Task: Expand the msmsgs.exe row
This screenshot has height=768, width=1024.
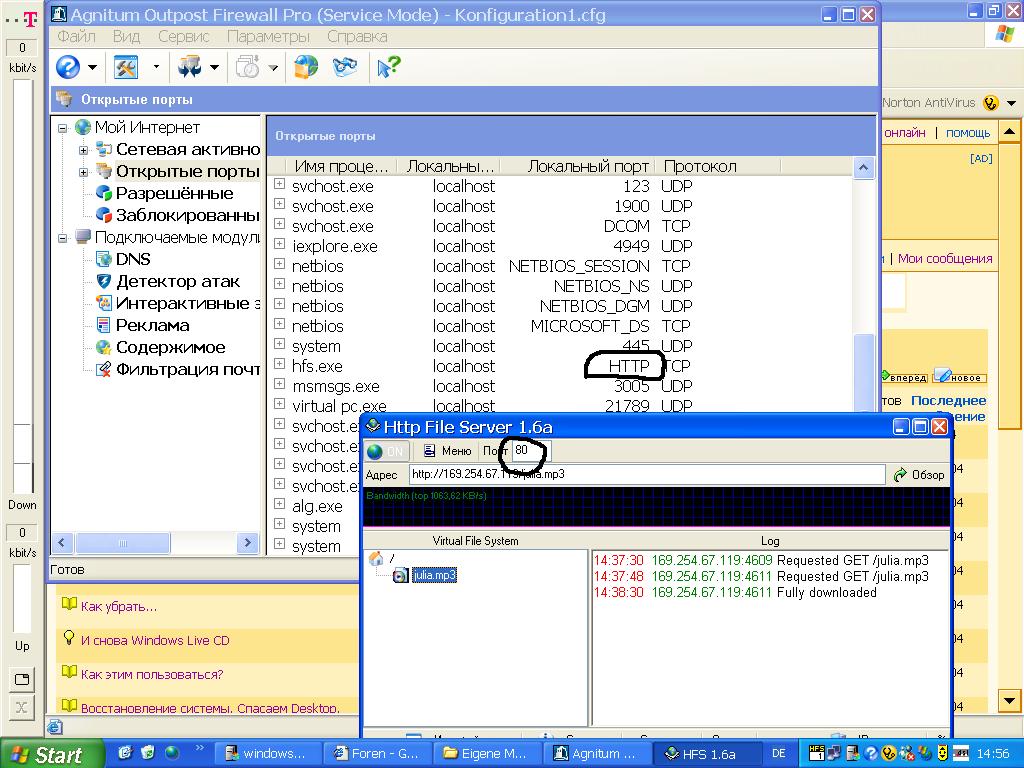Action: [280, 385]
